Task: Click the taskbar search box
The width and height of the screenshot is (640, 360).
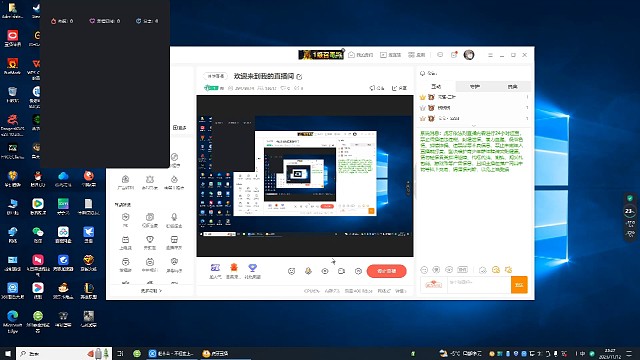Action: pos(64,353)
